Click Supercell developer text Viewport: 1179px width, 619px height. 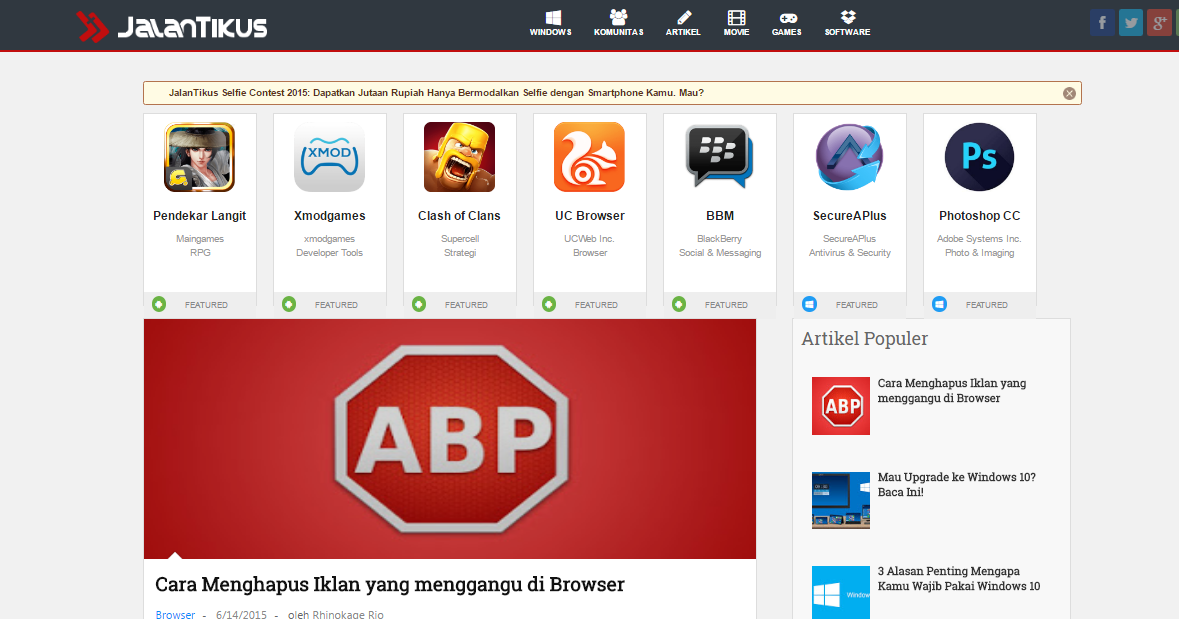459,238
